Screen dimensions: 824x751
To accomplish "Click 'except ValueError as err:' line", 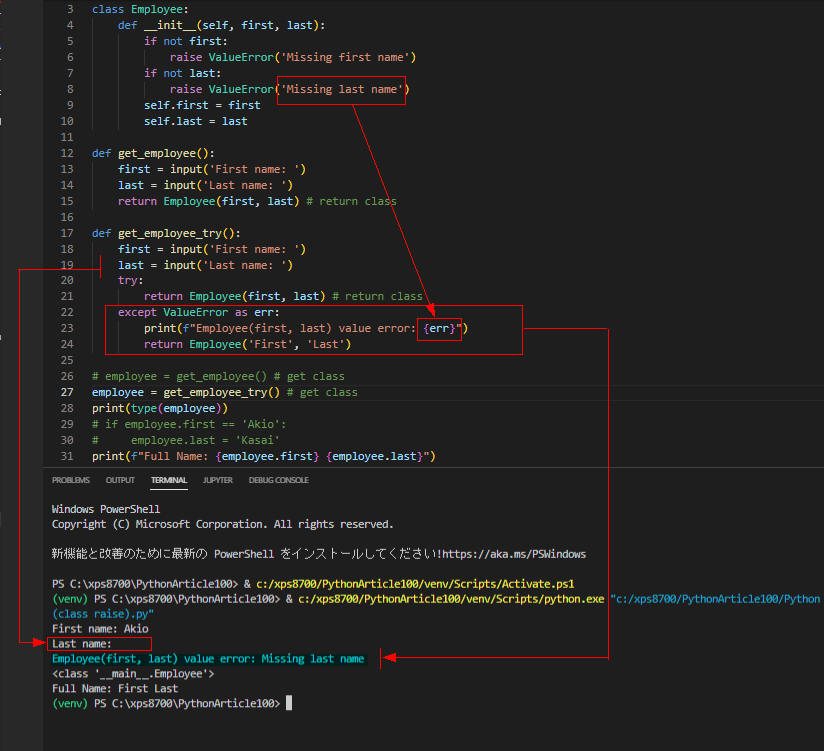I will coord(199,312).
